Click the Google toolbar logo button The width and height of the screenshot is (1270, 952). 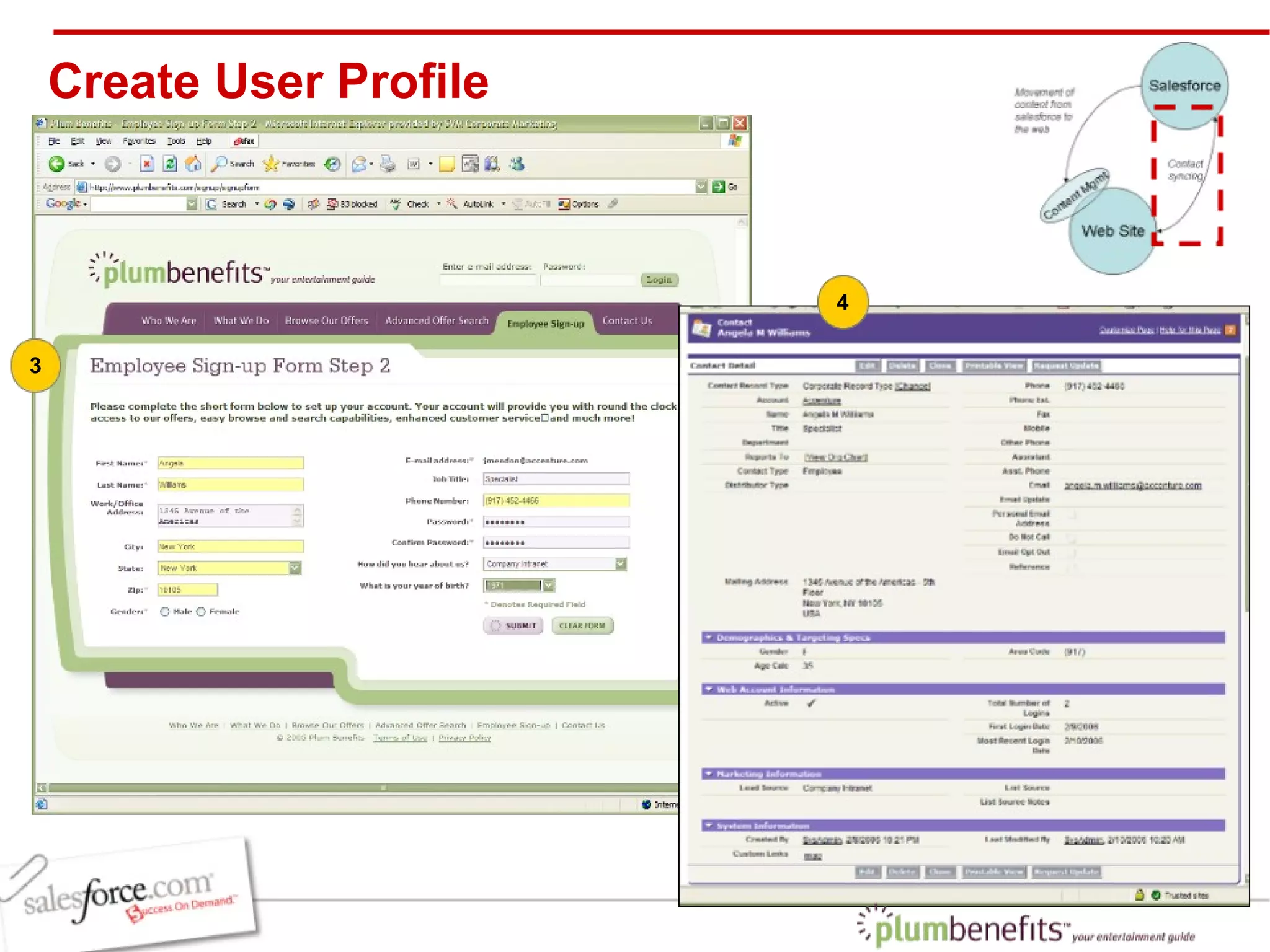pos(63,203)
